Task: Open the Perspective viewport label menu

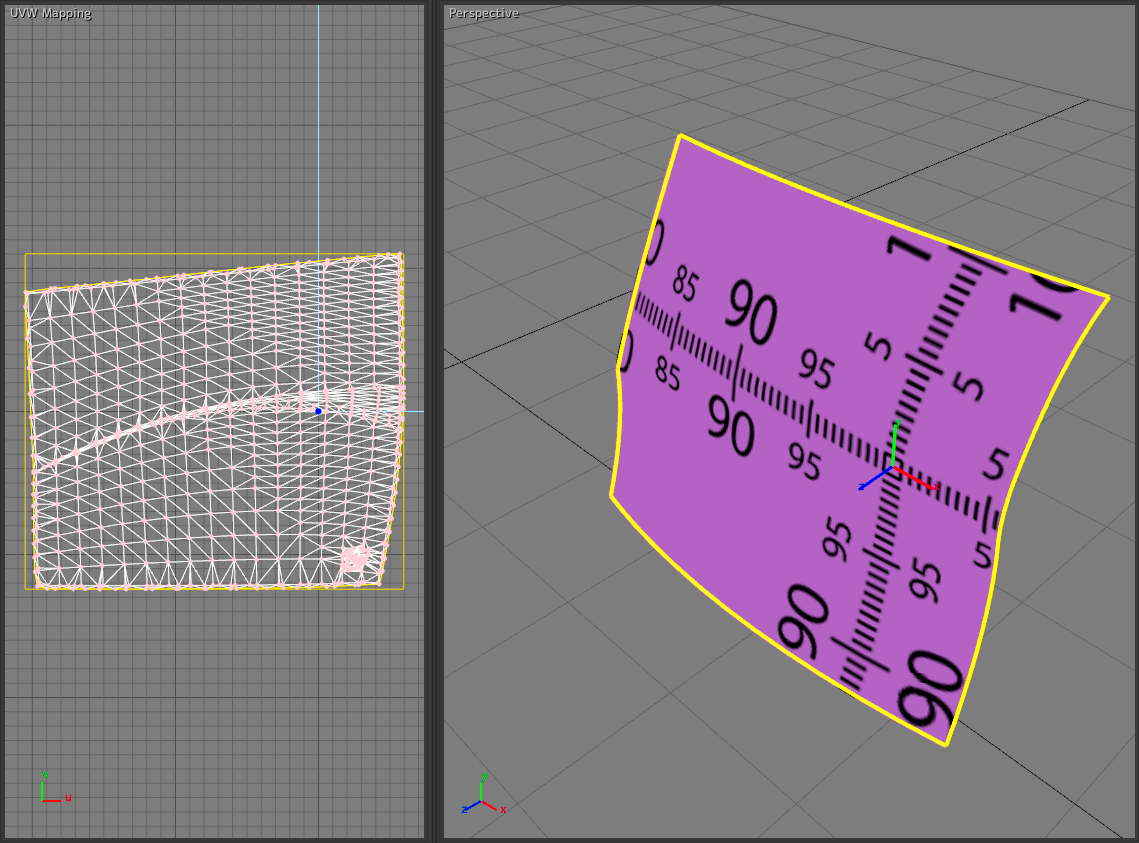Action: pos(483,13)
